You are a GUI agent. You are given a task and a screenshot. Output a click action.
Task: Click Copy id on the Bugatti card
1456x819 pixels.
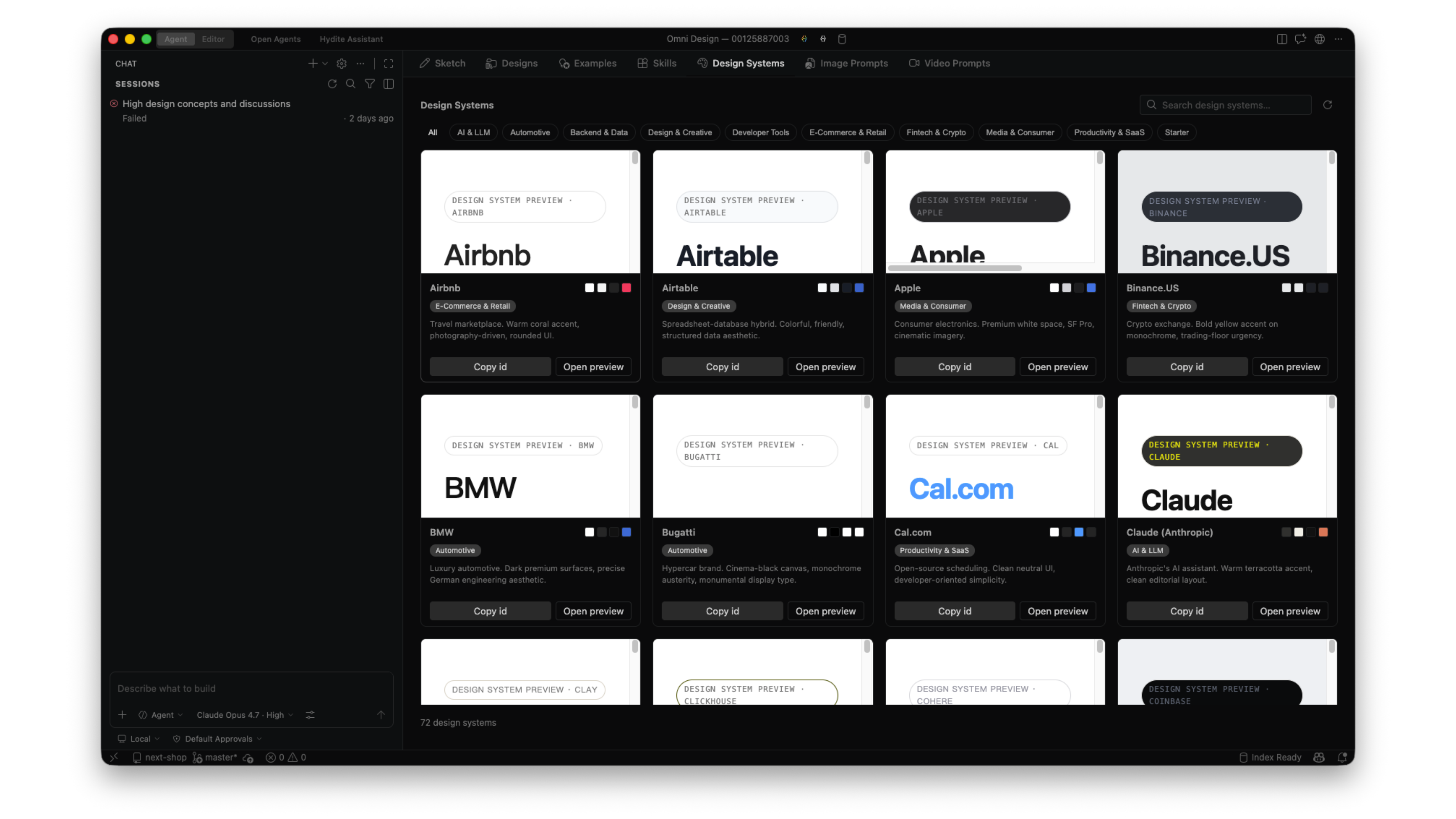[722, 611]
